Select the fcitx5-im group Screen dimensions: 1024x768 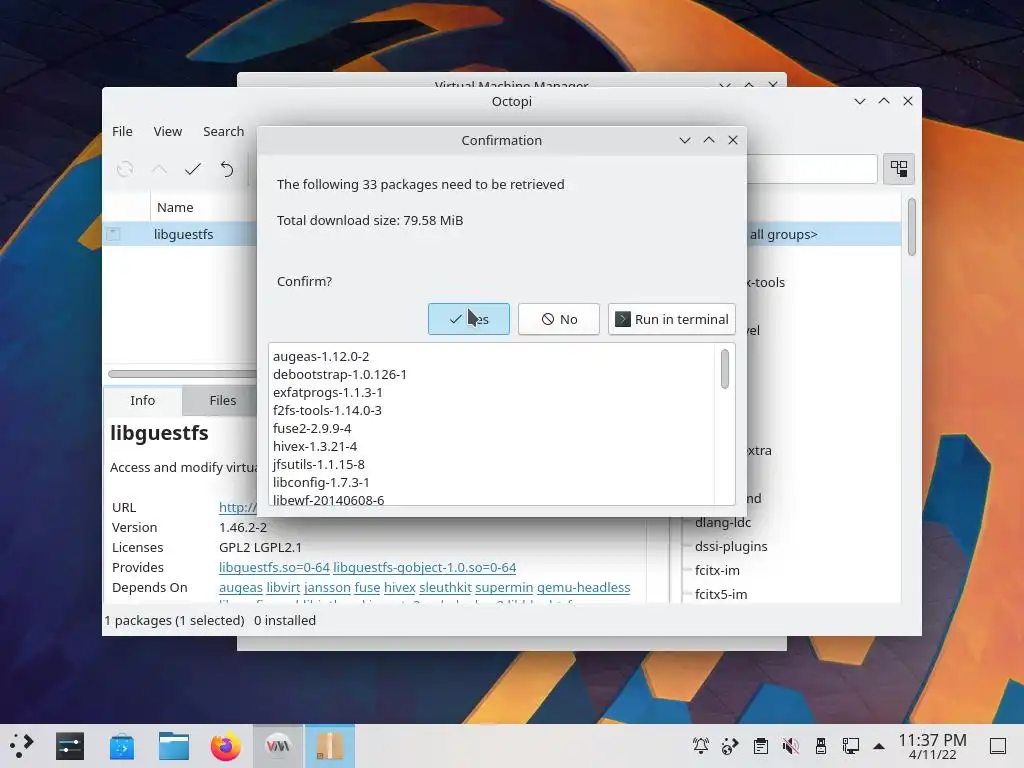coord(721,594)
